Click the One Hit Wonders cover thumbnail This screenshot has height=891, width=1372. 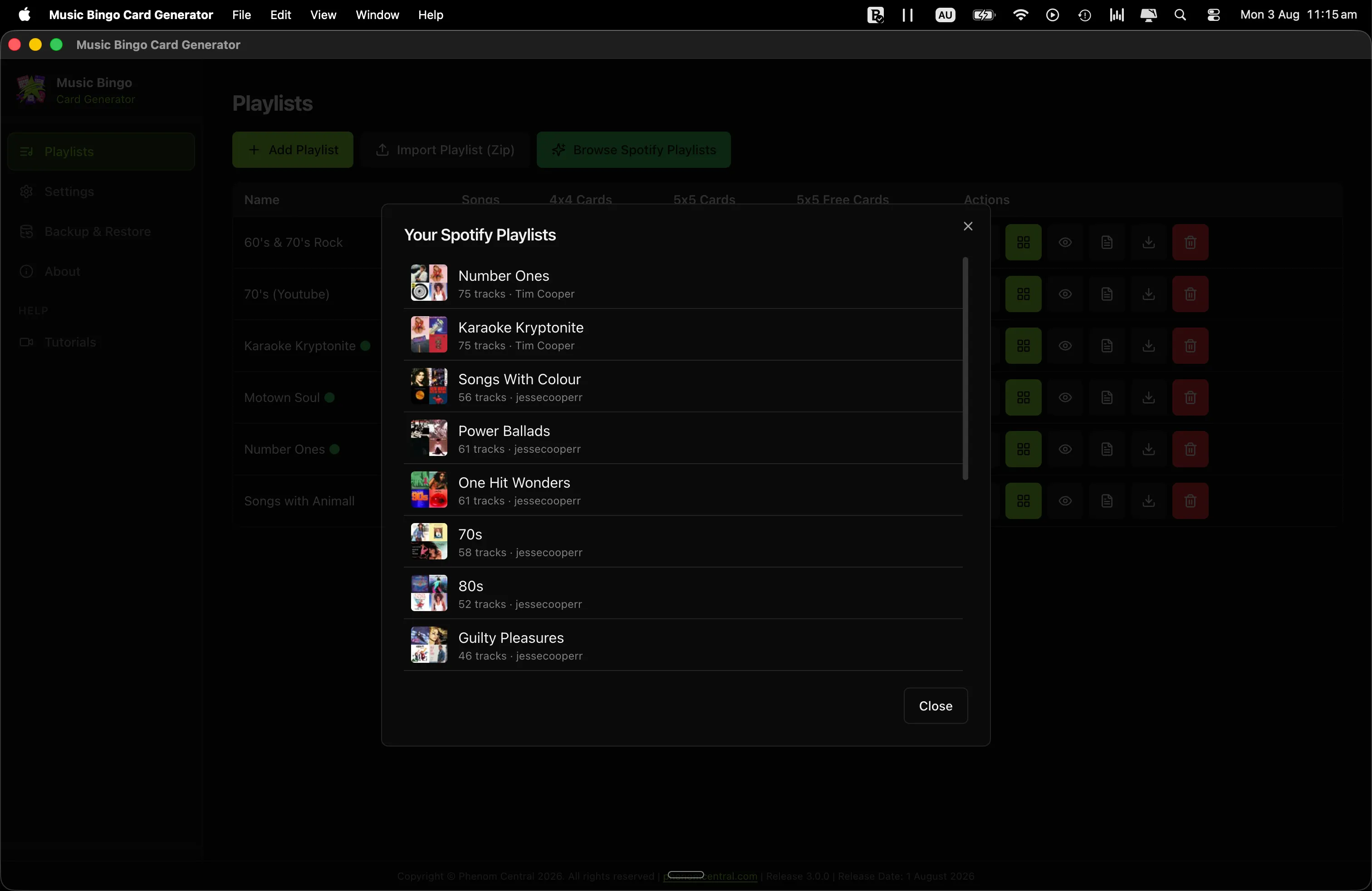(x=428, y=490)
